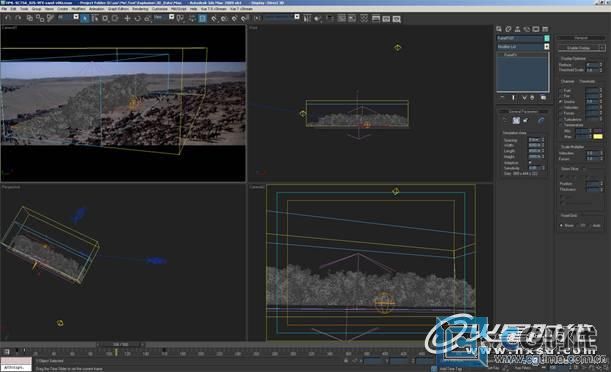Open the Align tool
This screenshot has width=611, height=372.
318,18
